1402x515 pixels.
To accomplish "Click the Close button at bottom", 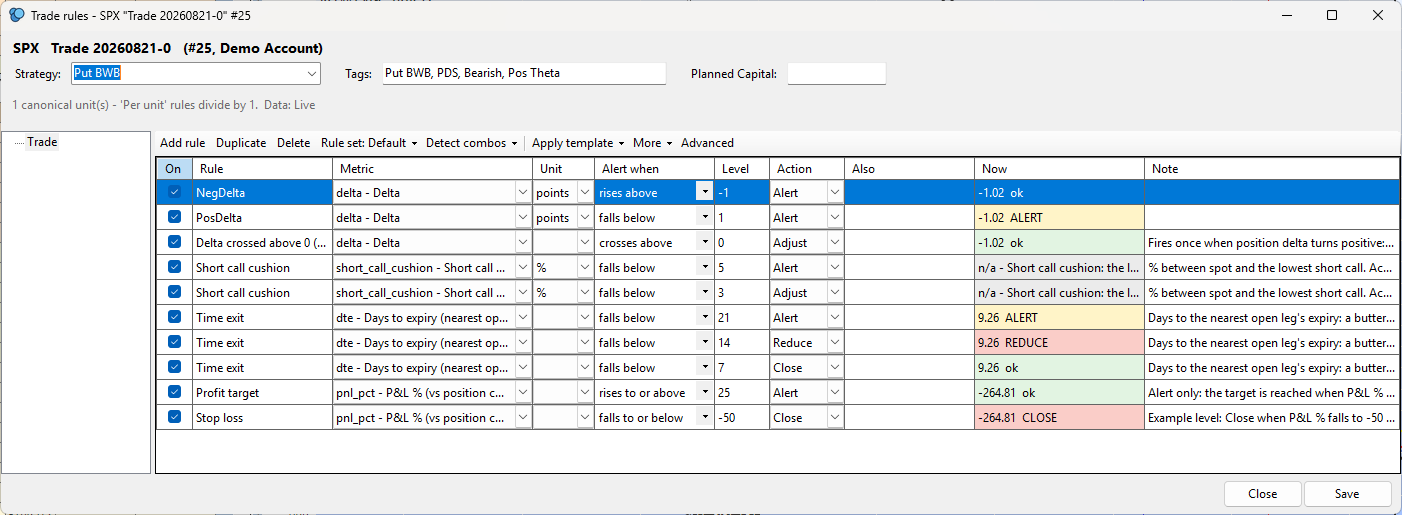I will tap(1262, 494).
